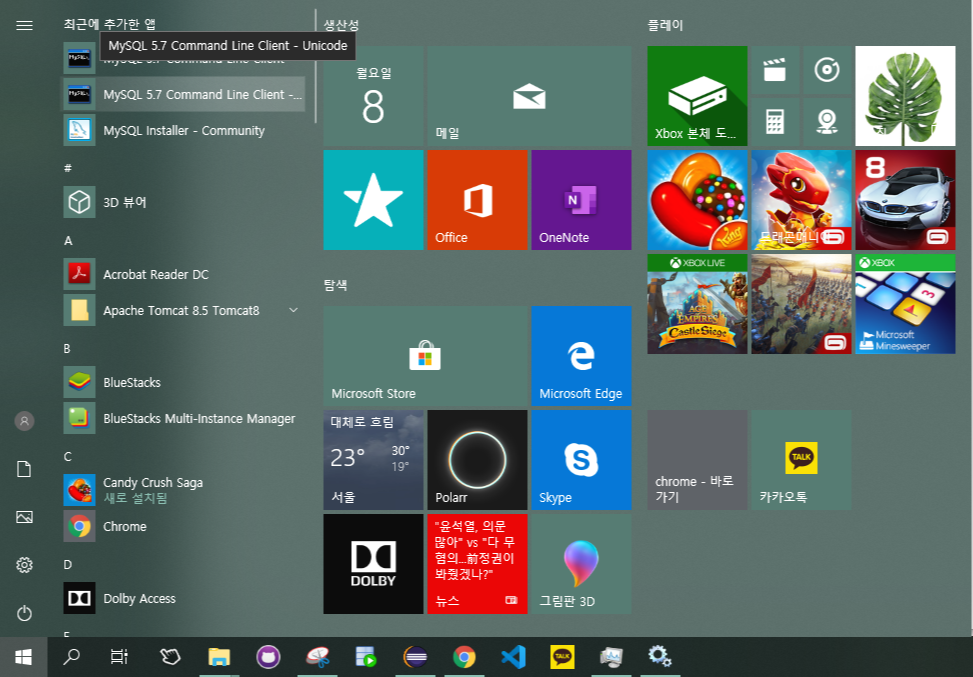Open the Polarr tile
Viewport: 973px width, 677px height.
click(x=477, y=460)
